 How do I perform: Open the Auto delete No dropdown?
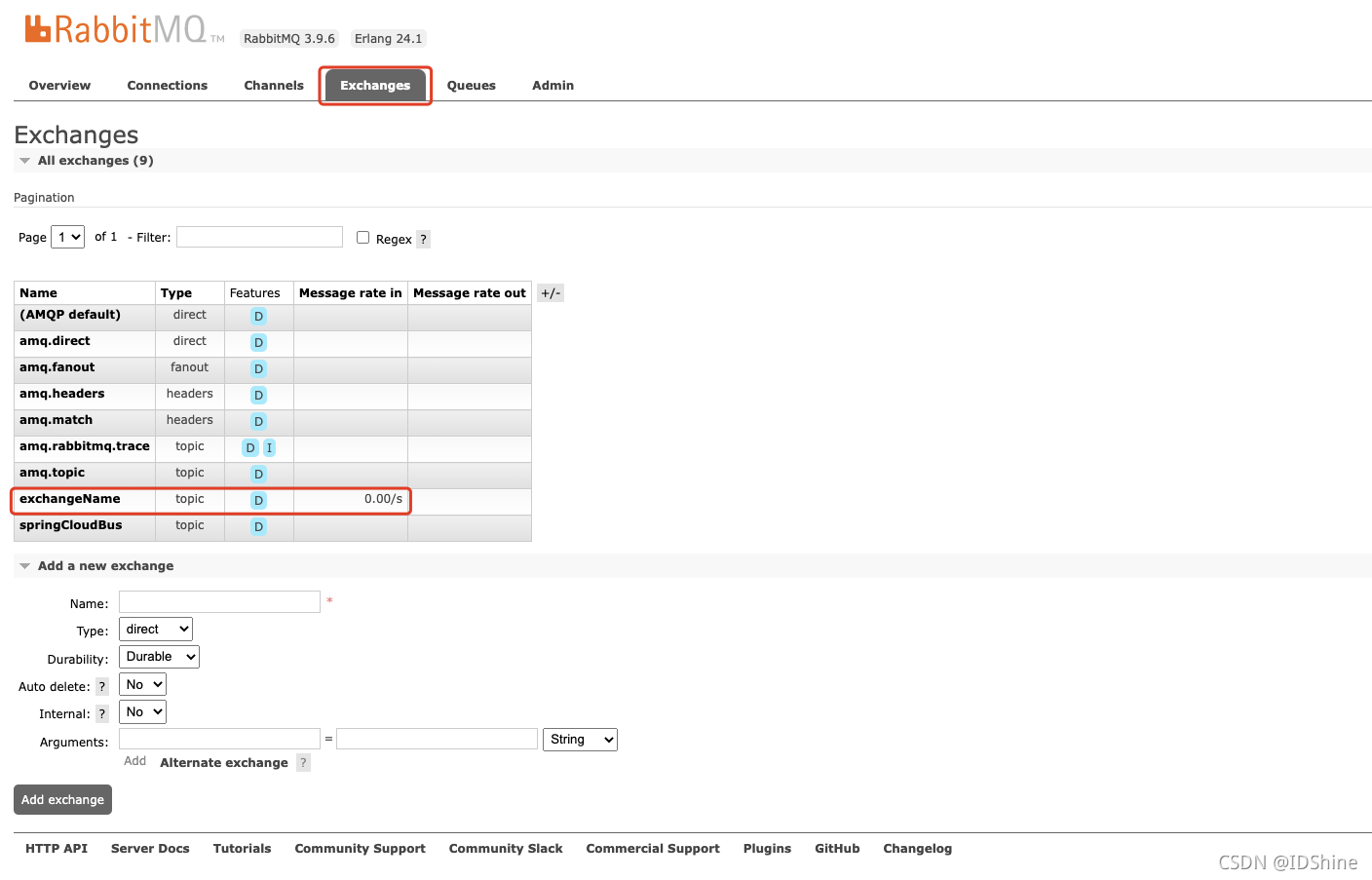coord(142,684)
